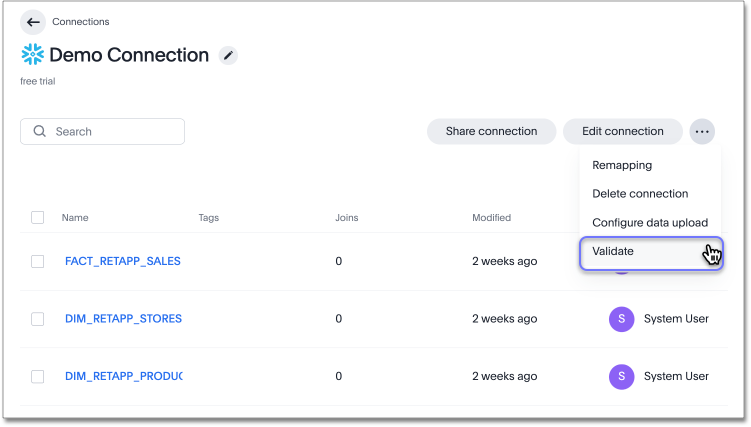Click the magnifying glass search icon
The height and width of the screenshot is (427, 751).
pos(40,132)
